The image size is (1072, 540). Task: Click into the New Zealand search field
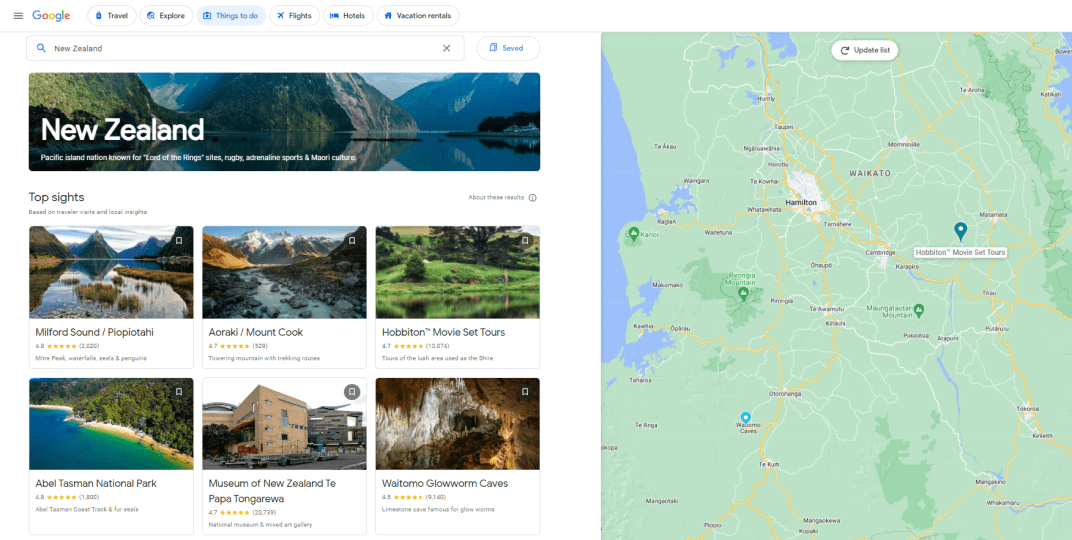[x=245, y=49]
